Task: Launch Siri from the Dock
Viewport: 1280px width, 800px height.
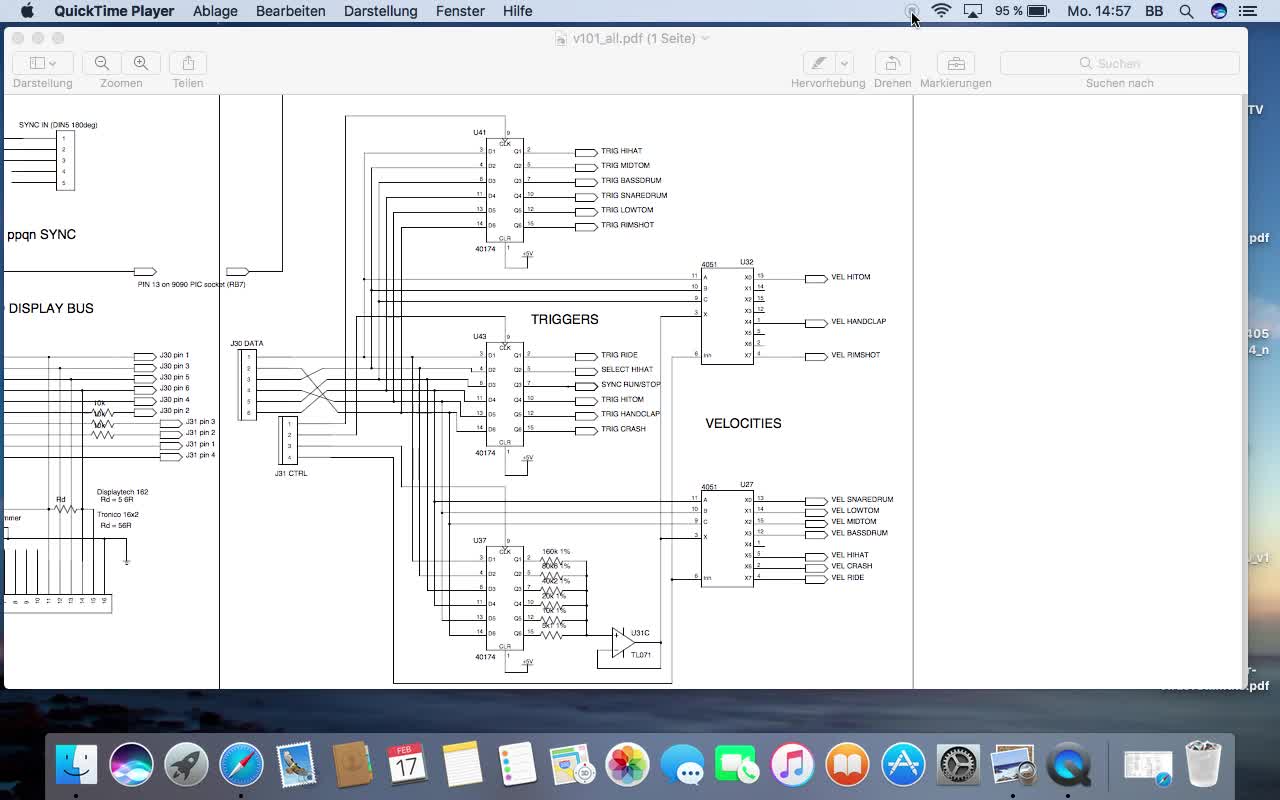Action: click(x=131, y=766)
